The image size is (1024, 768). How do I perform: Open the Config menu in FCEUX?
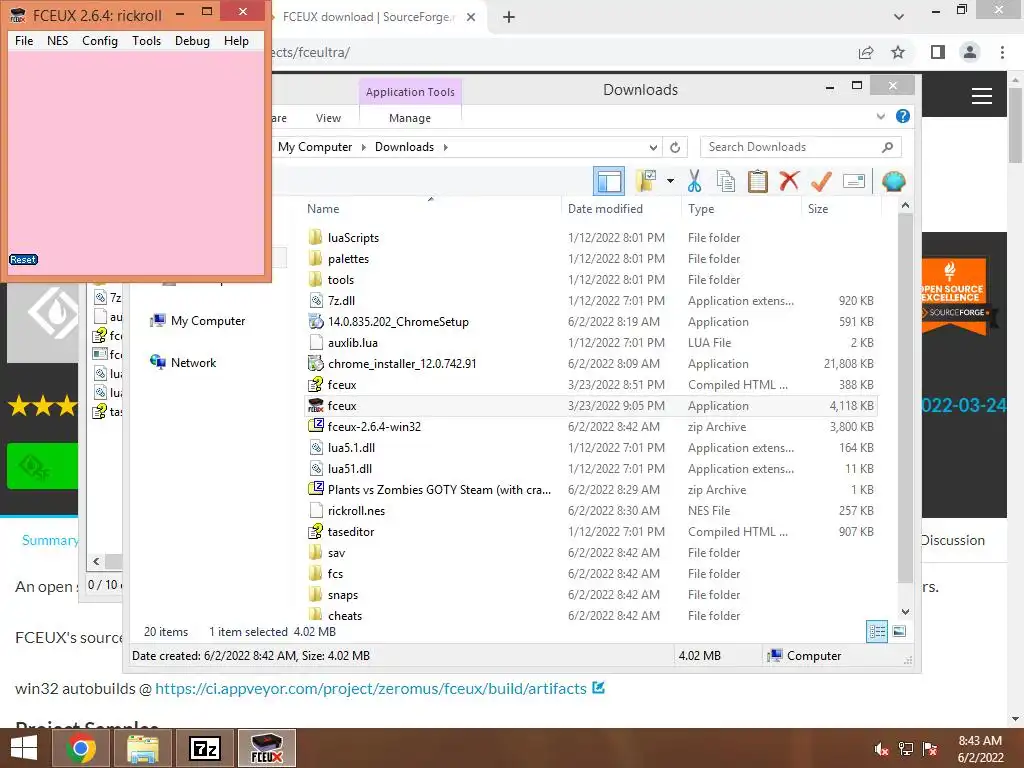[x=100, y=40]
